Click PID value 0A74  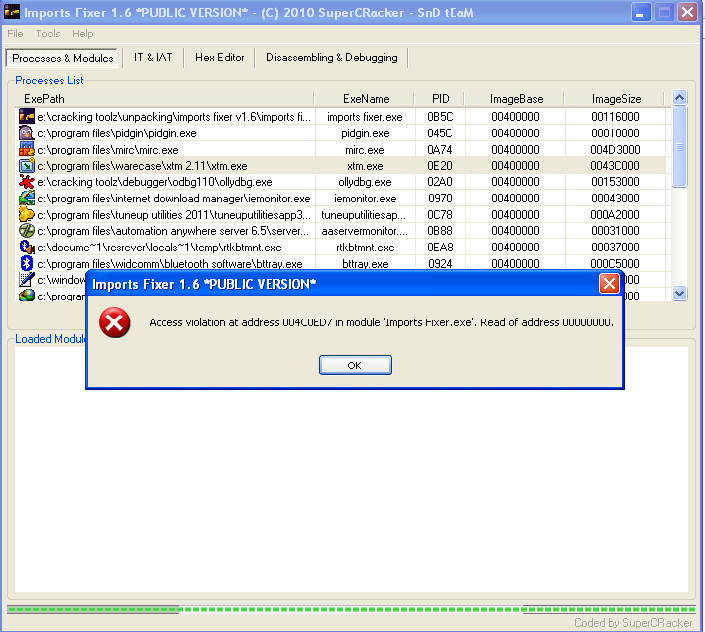click(x=440, y=150)
